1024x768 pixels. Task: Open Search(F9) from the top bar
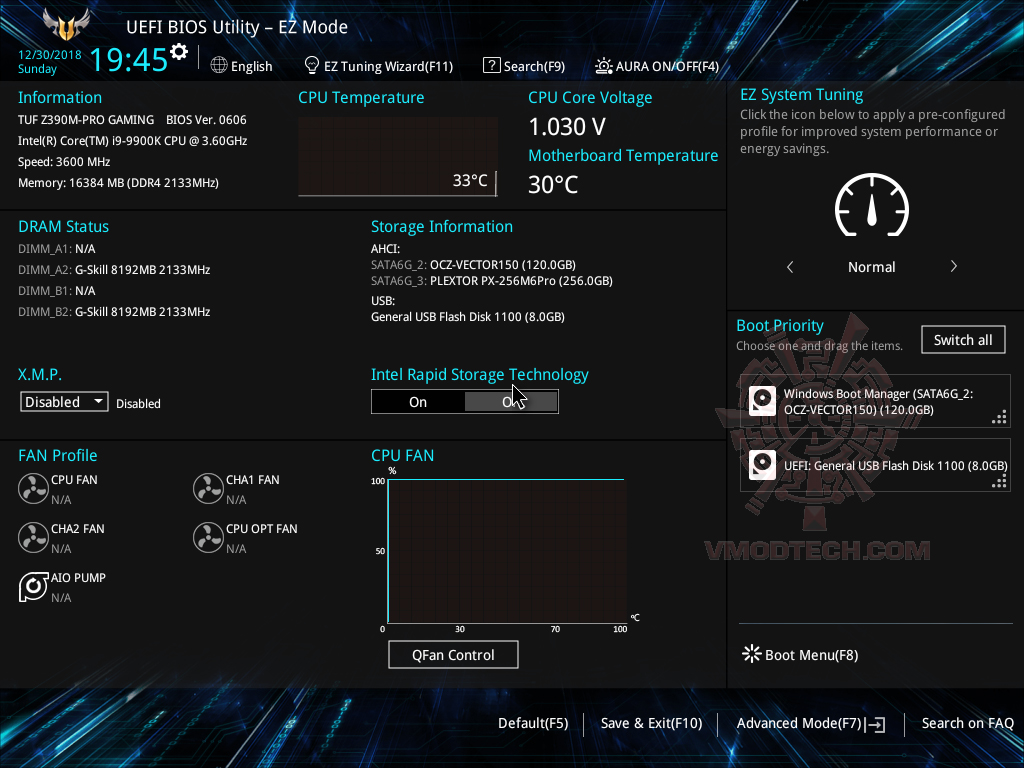[x=524, y=65]
